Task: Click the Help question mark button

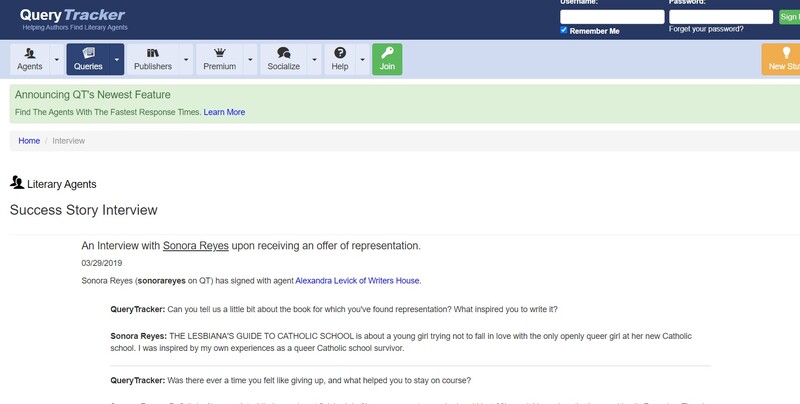Action: coord(340,59)
